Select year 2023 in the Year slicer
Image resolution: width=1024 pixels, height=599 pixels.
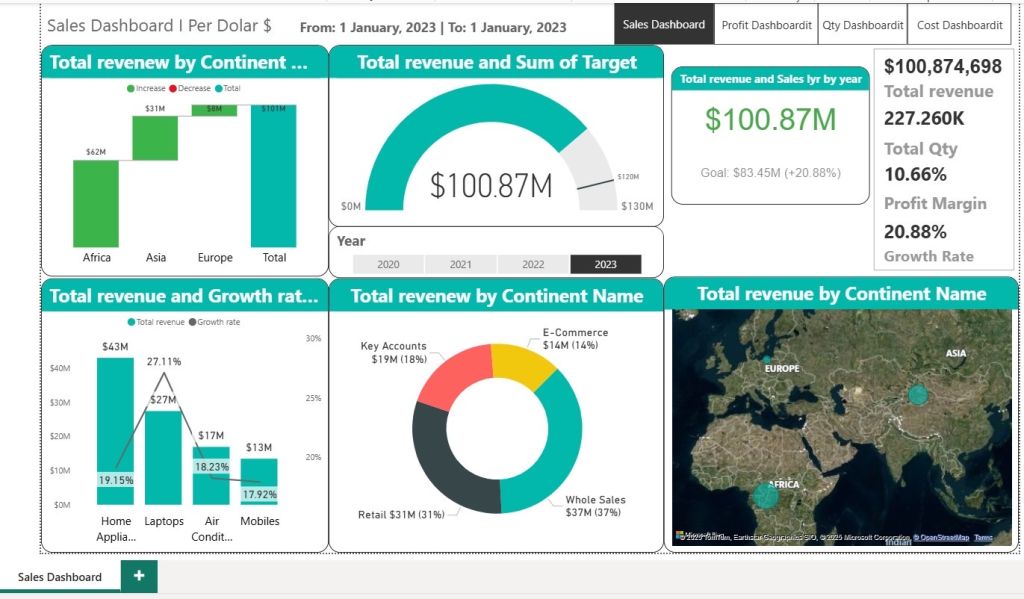tap(605, 265)
